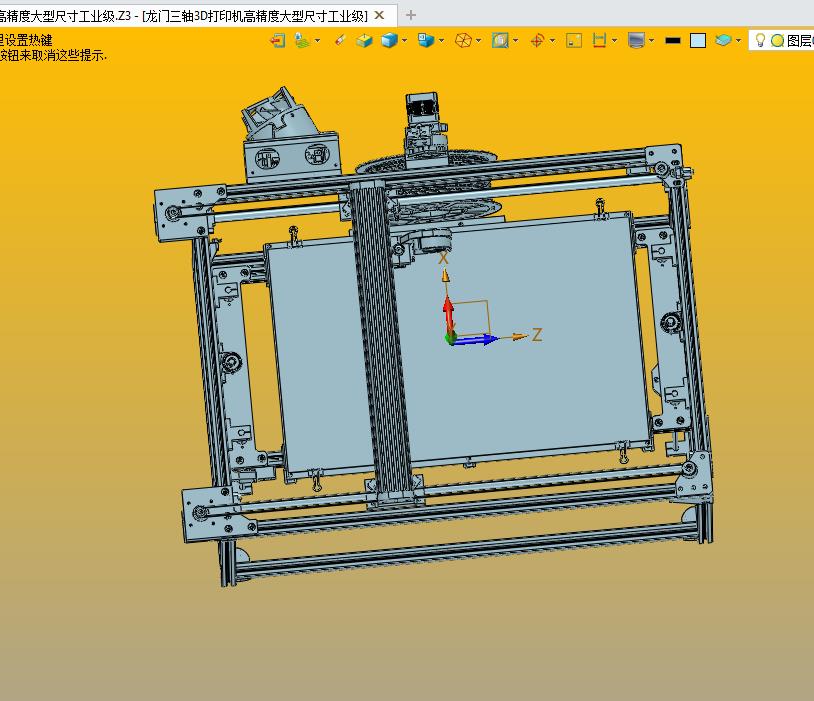This screenshot has width=814, height=701.
Task: Click the red dimension measure icon
Action: tap(600, 40)
